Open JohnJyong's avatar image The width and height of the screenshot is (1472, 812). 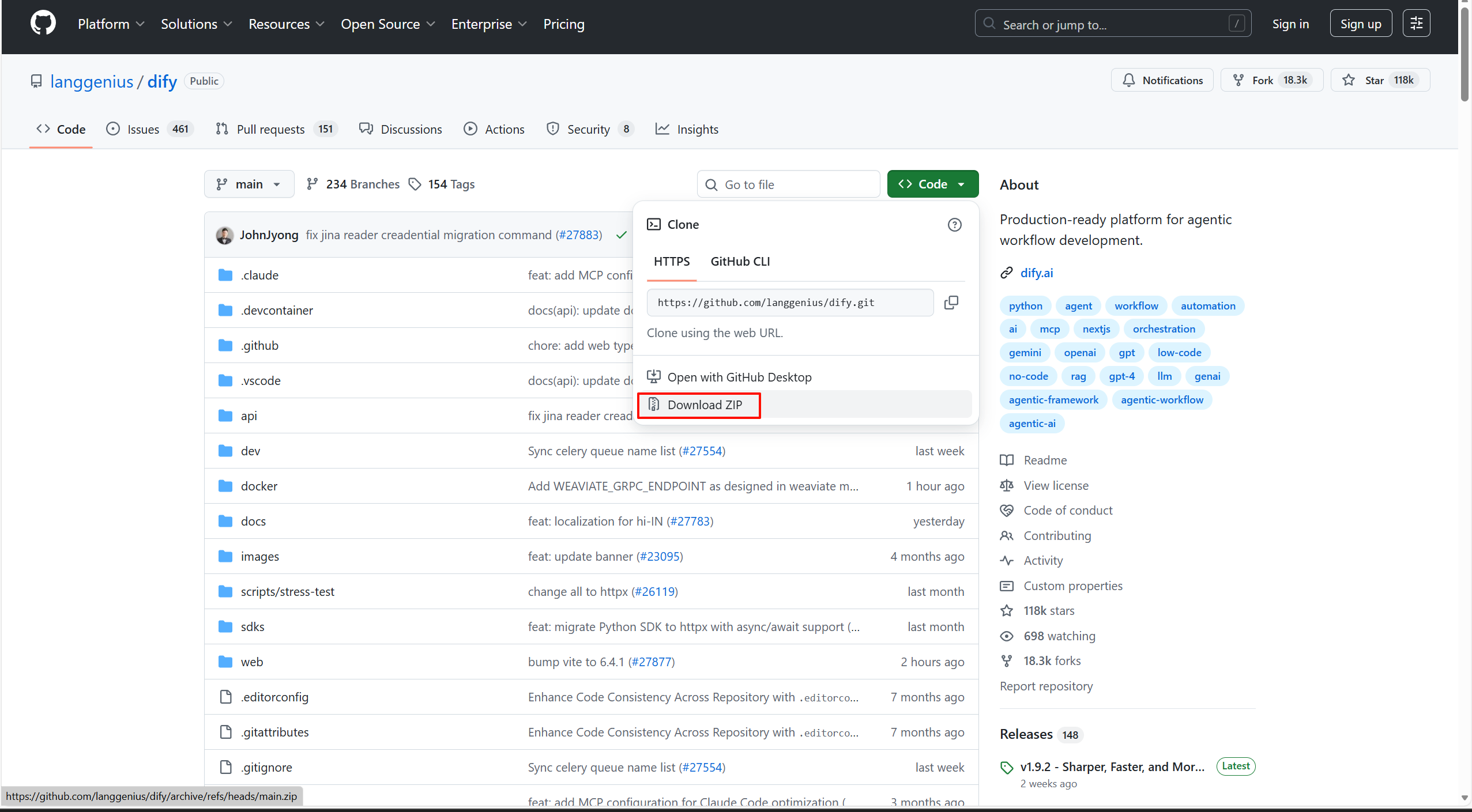(224, 235)
